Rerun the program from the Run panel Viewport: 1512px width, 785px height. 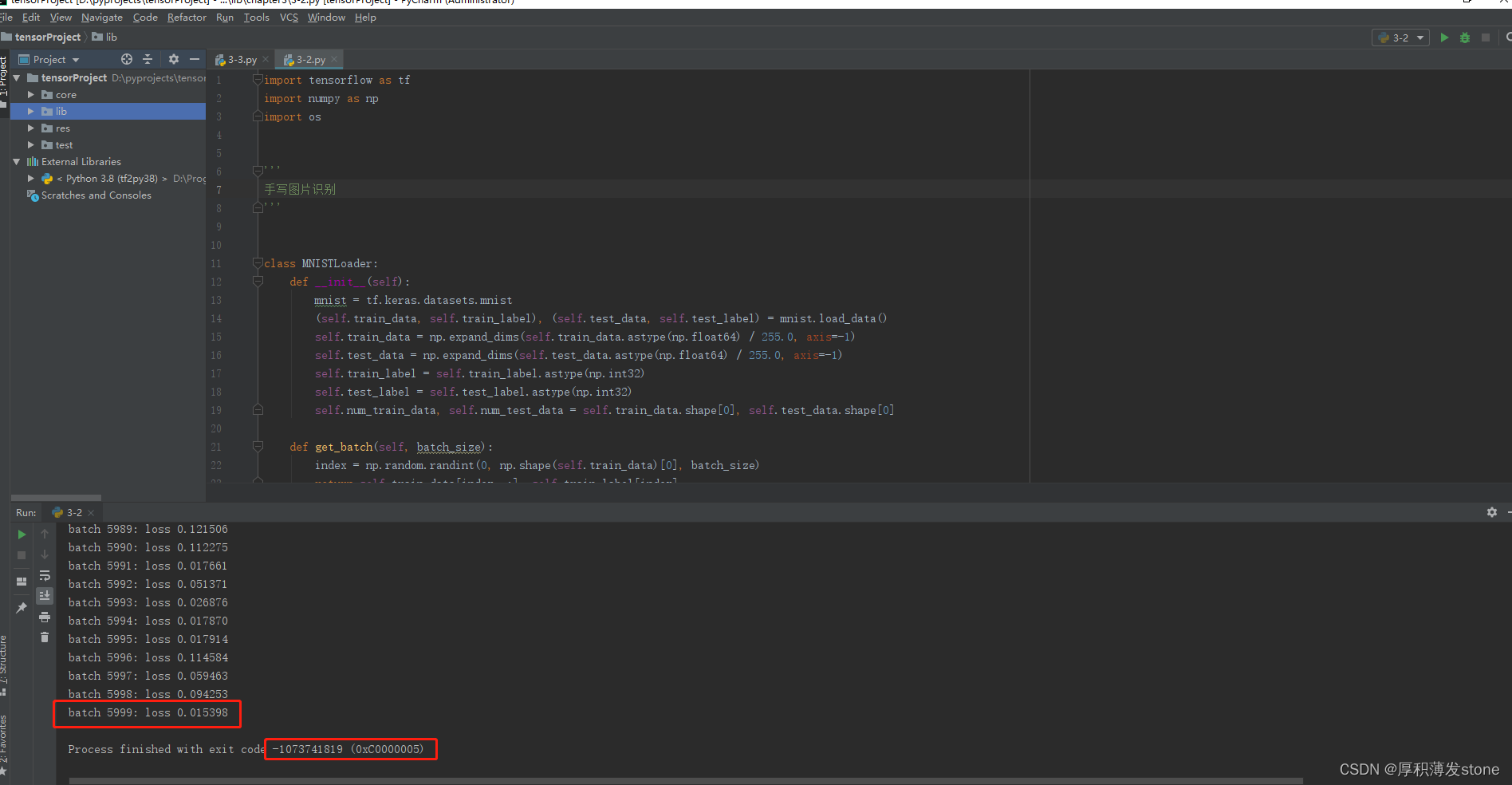pyautogui.click(x=22, y=535)
